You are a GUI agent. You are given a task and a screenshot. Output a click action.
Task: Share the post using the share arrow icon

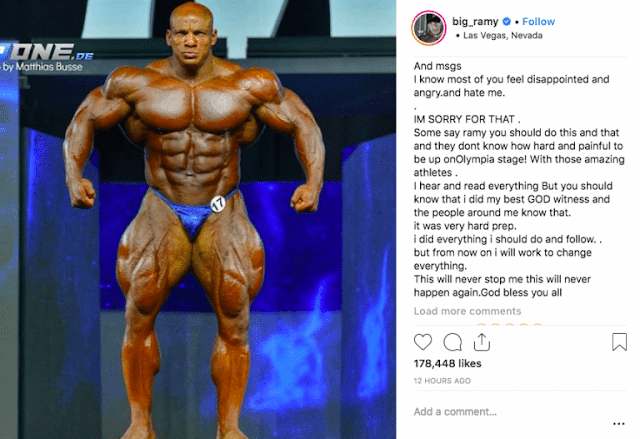(x=482, y=342)
